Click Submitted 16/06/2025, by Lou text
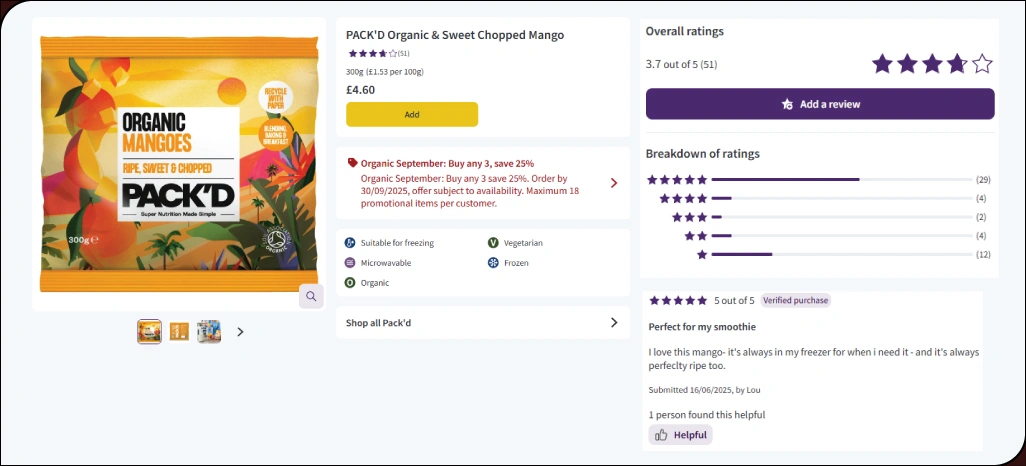The height and width of the screenshot is (466, 1026). point(704,390)
